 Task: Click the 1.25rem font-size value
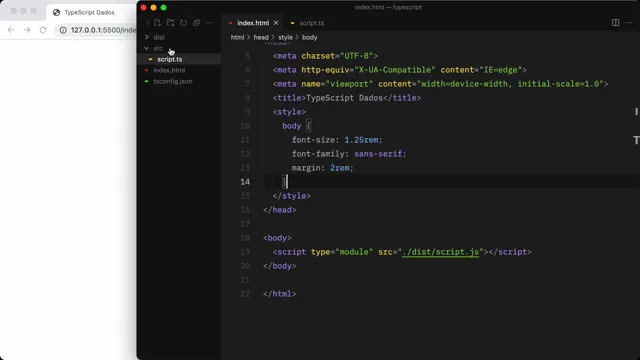(x=361, y=140)
